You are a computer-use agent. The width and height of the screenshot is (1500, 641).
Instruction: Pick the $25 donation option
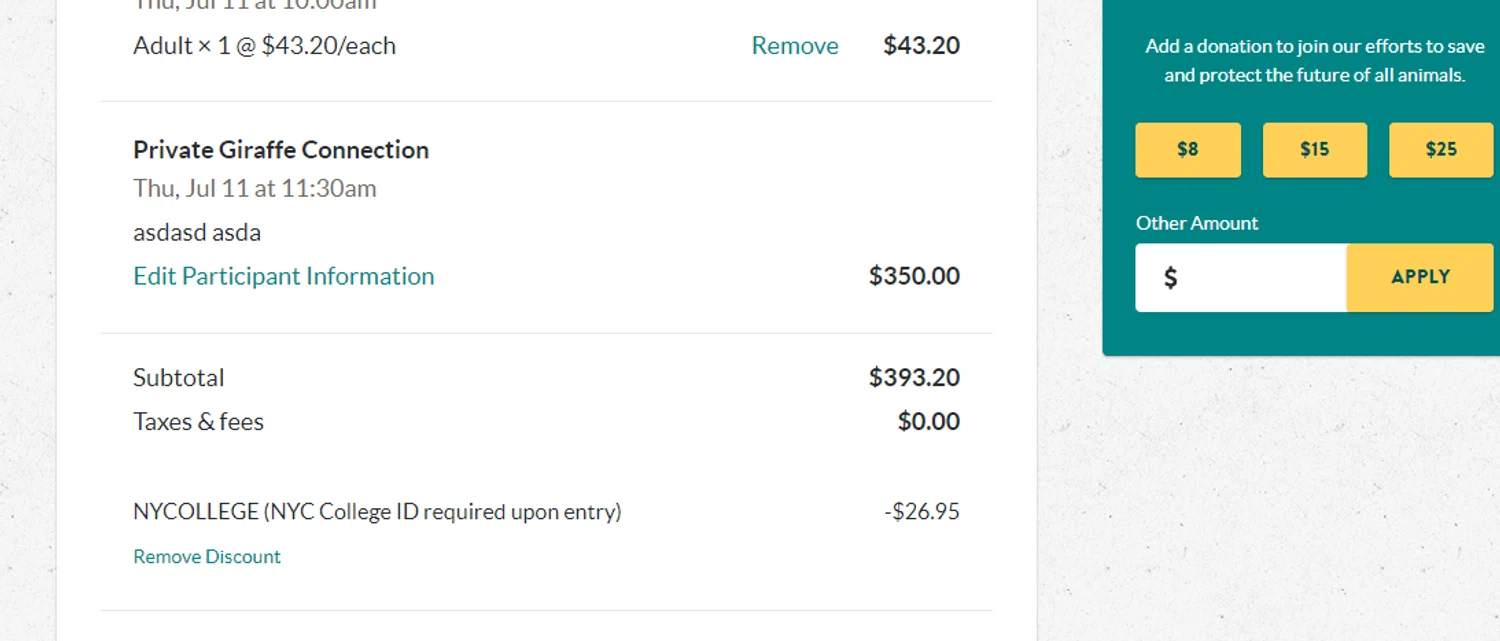[1440, 150]
